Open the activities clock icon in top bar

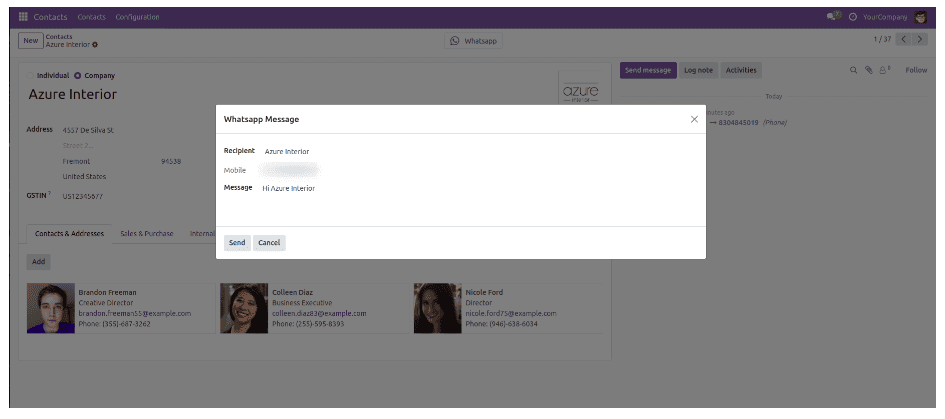point(853,17)
